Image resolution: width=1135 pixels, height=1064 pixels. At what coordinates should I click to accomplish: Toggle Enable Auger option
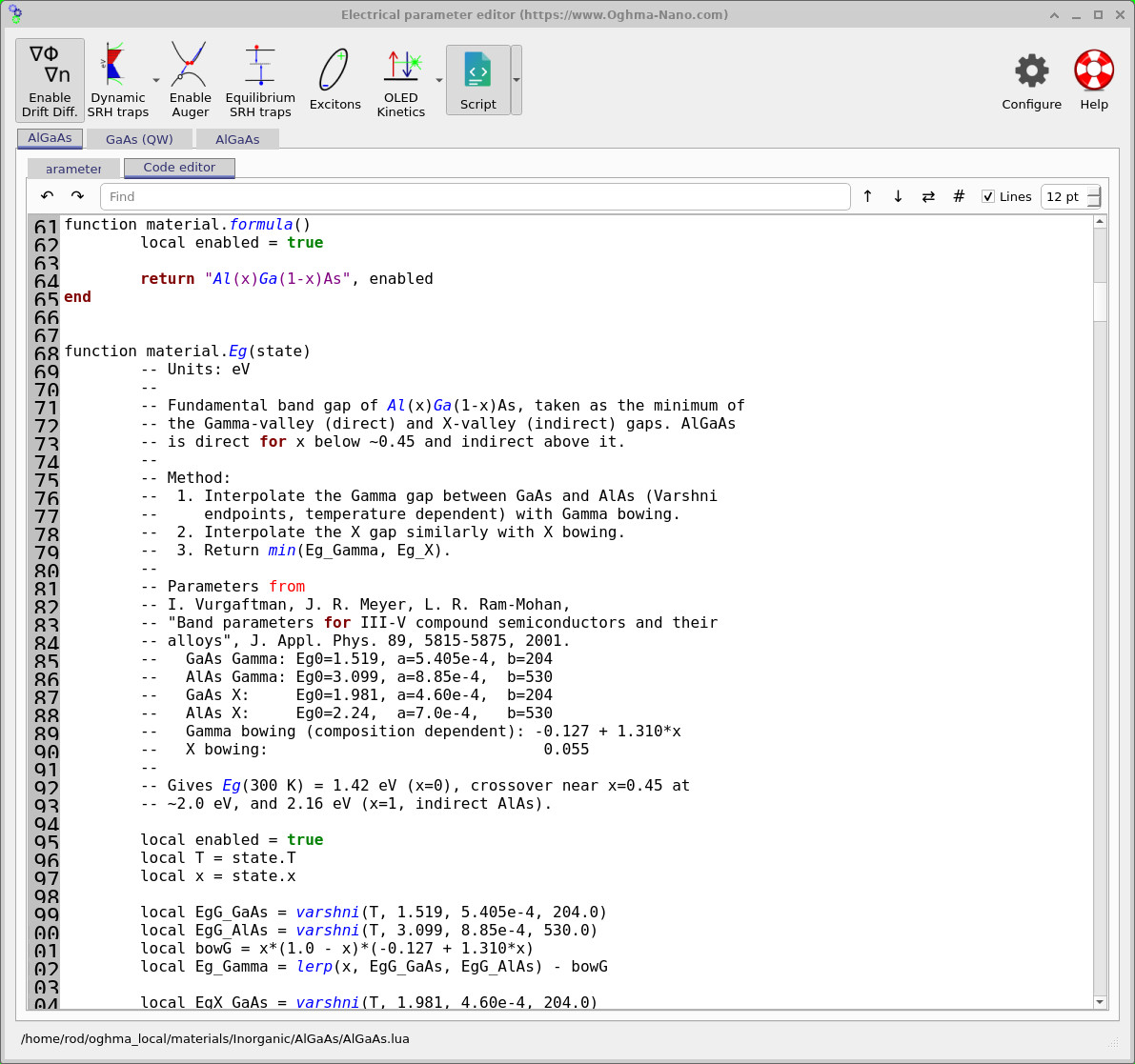tap(191, 80)
